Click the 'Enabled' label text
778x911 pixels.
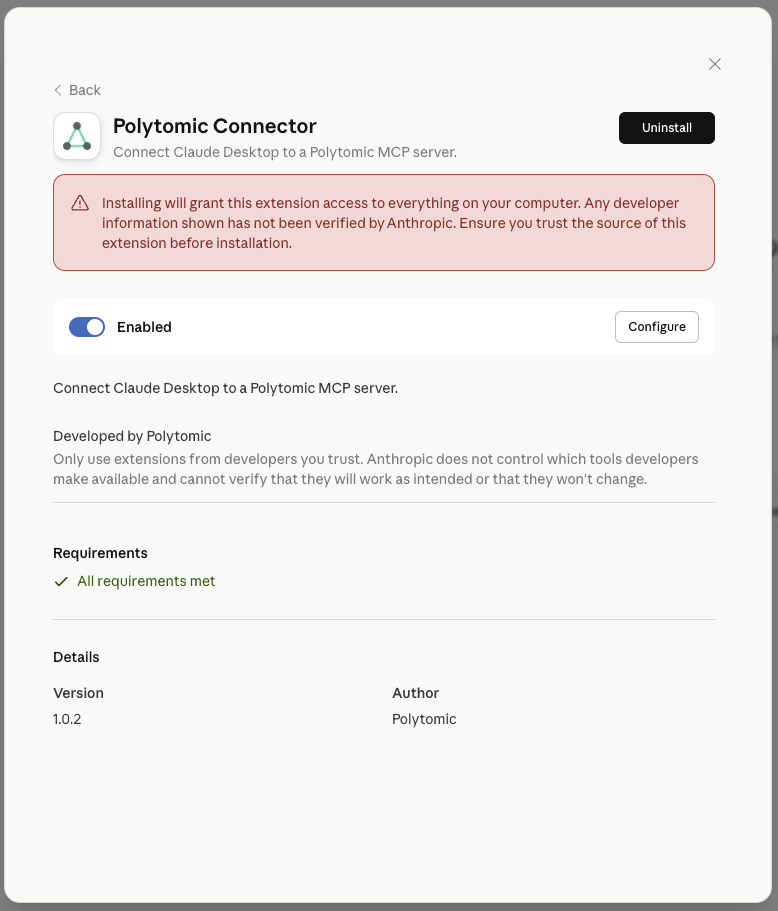[144, 327]
